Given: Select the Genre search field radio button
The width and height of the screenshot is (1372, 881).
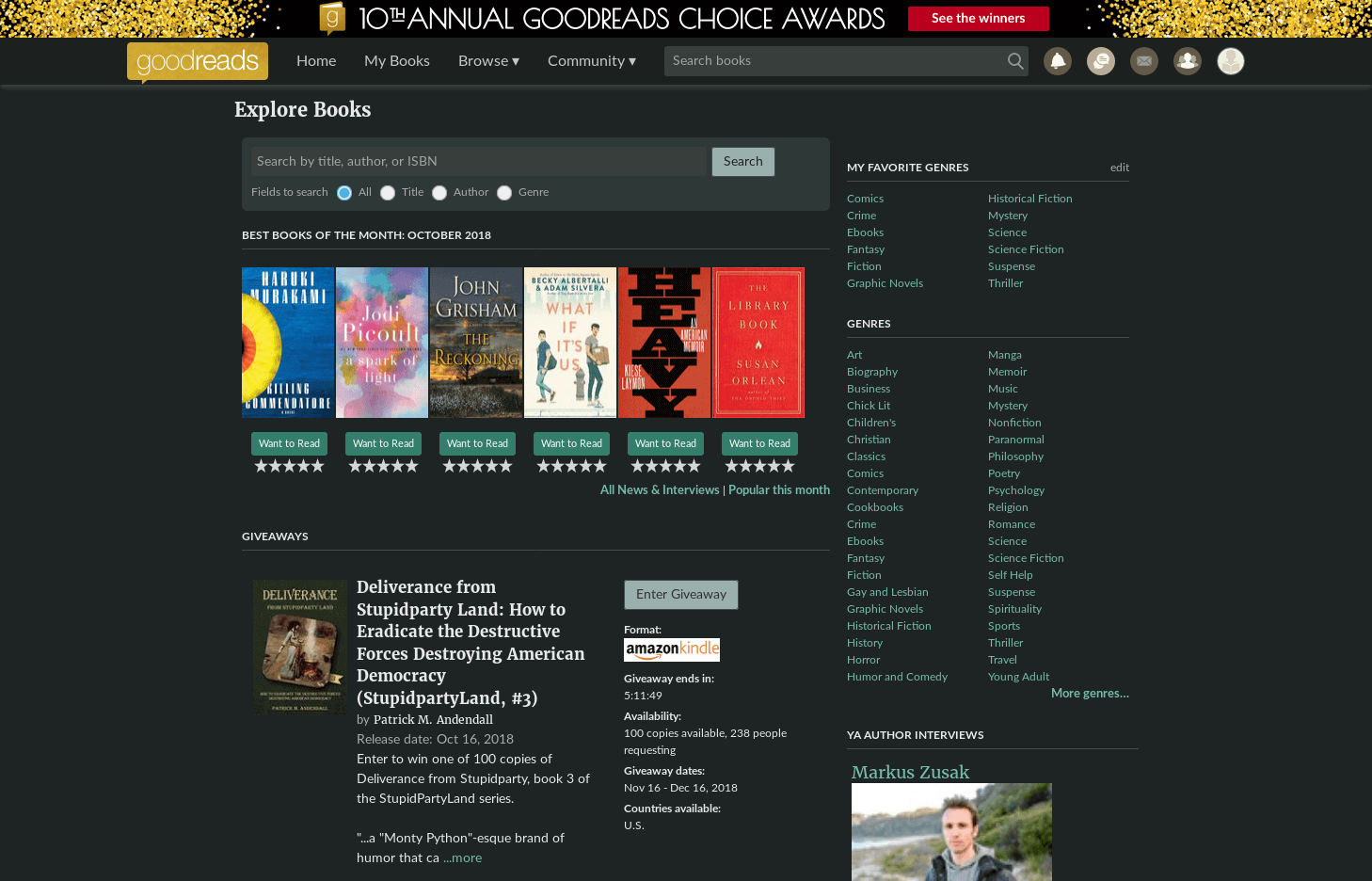Looking at the screenshot, I should 504,193.
